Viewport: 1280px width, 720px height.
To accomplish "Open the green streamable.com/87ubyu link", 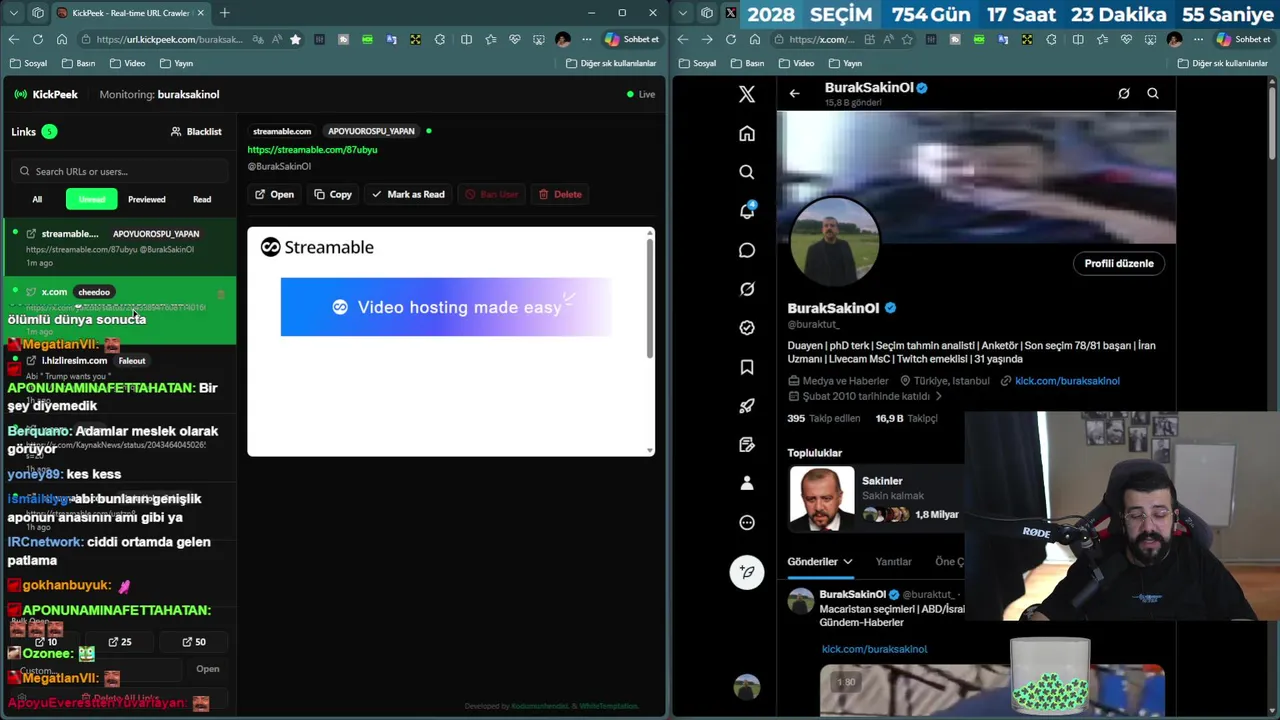I will pyautogui.click(x=312, y=150).
